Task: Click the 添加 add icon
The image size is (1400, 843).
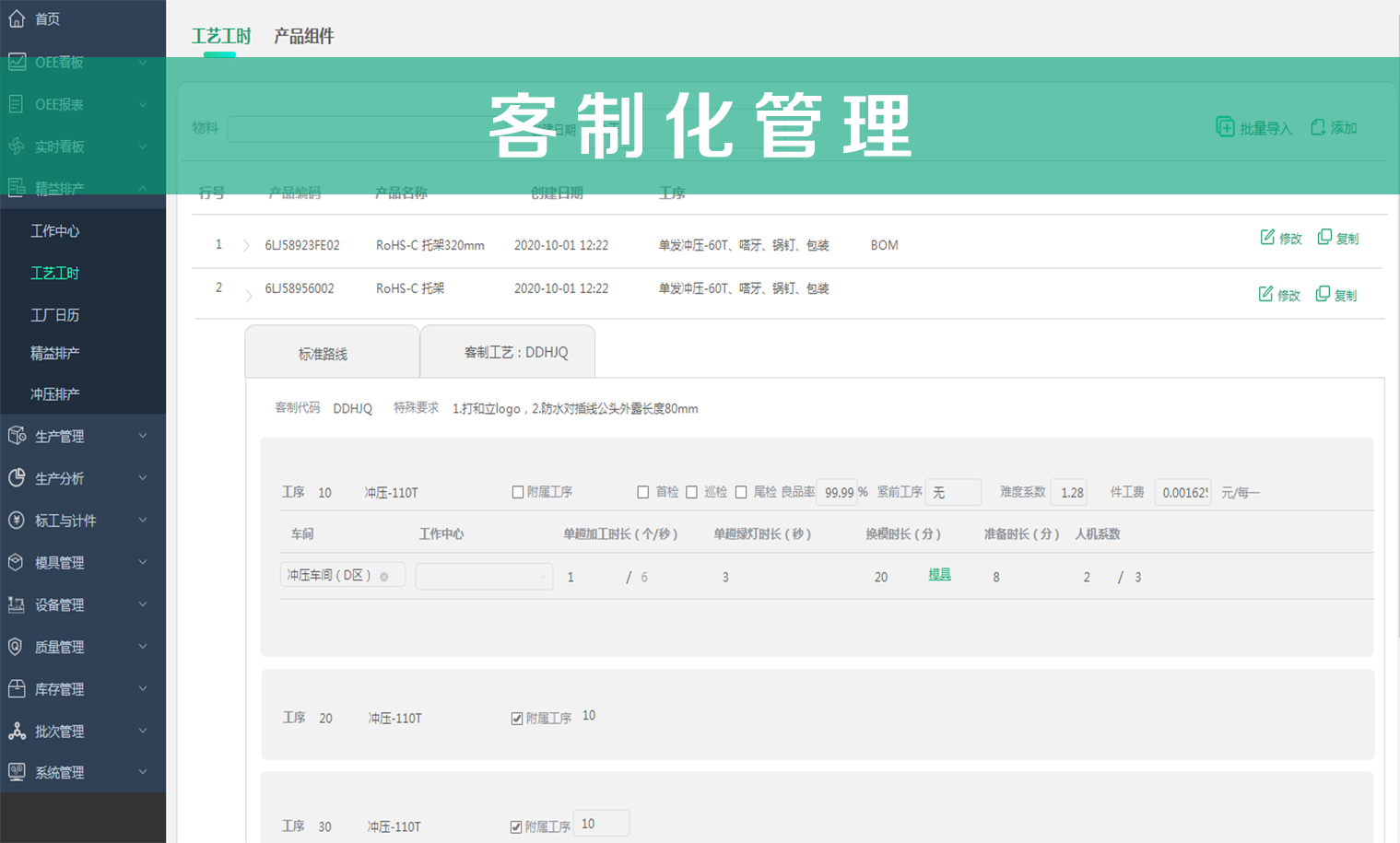Action: [1316, 129]
